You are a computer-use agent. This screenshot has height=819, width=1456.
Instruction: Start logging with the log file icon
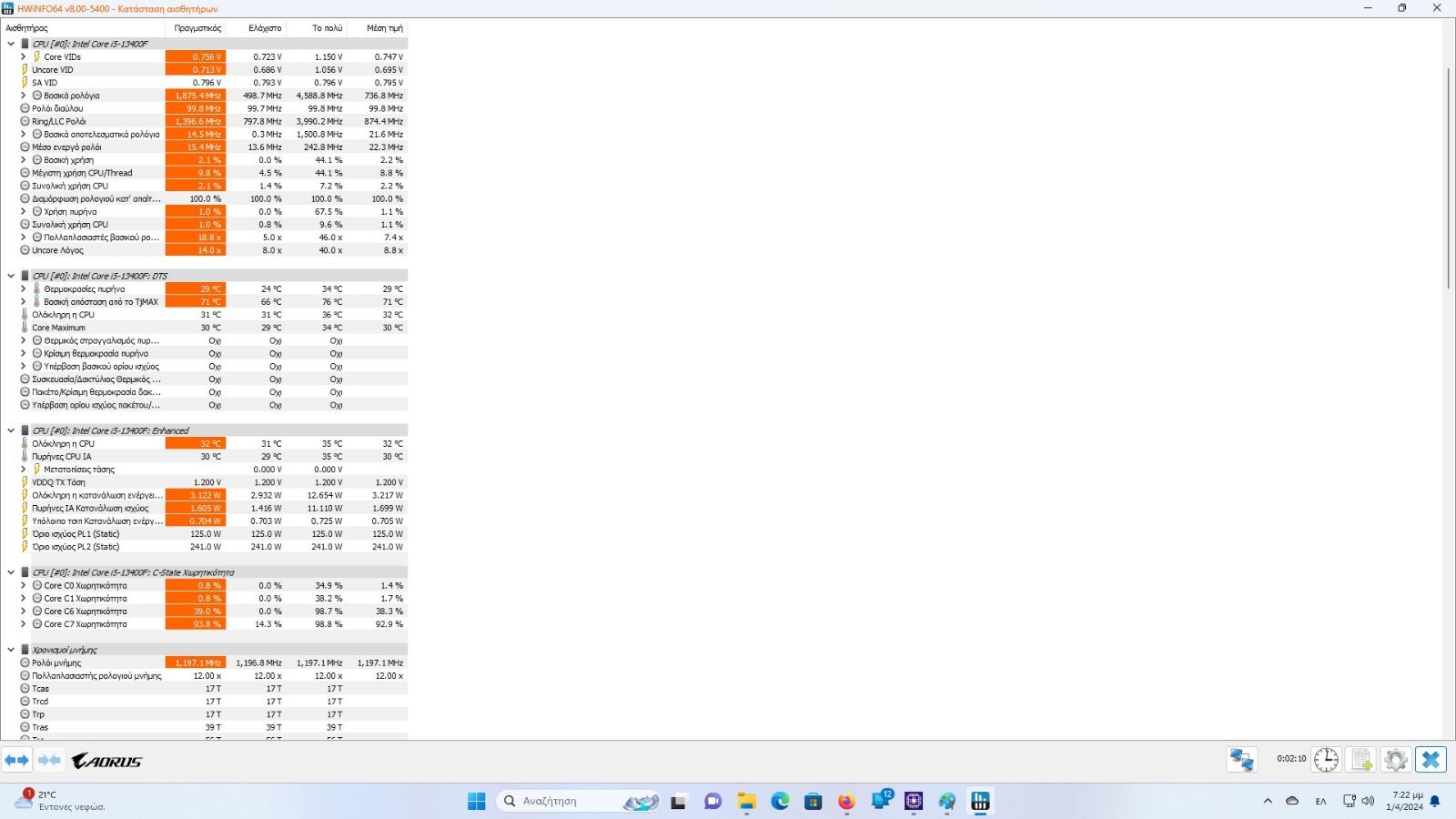pos(1361,759)
